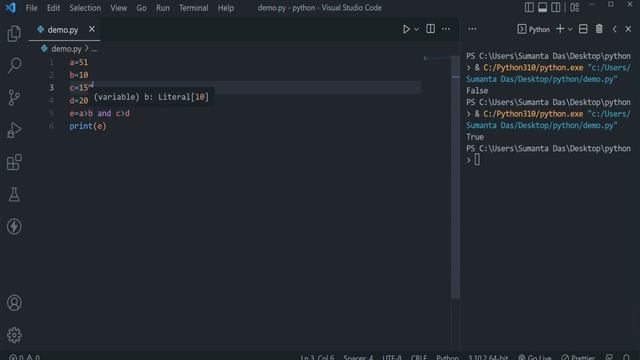
Task: Split the terminal
Action: (583, 29)
